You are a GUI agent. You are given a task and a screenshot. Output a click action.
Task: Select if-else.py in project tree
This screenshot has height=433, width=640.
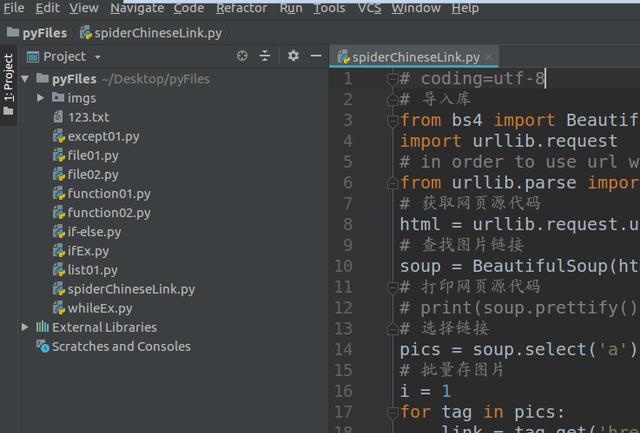[x=94, y=232]
